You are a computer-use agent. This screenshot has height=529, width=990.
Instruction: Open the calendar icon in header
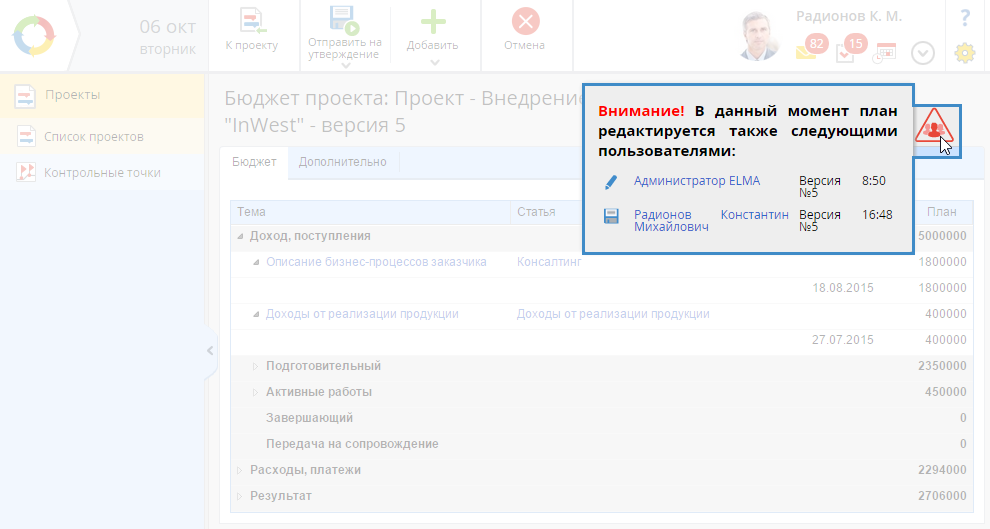885,52
